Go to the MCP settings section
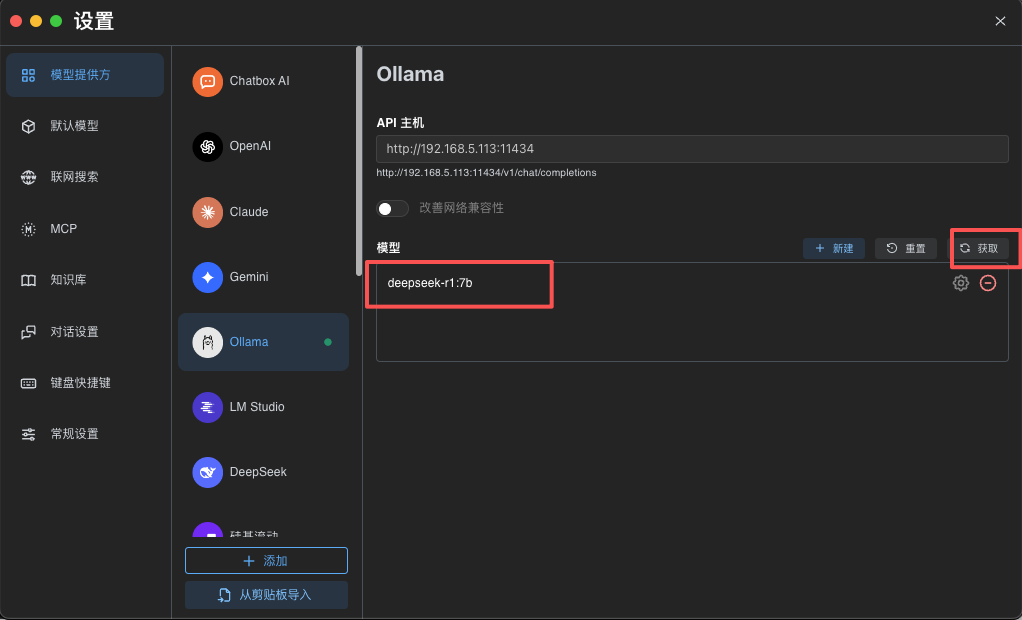 (x=64, y=229)
